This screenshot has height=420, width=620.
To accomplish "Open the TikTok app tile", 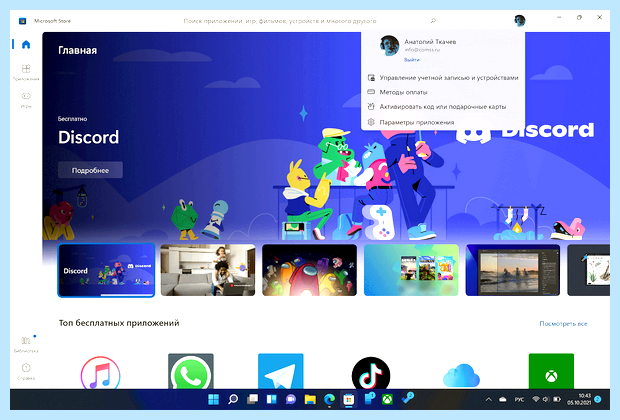I will (x=371, y=373).
